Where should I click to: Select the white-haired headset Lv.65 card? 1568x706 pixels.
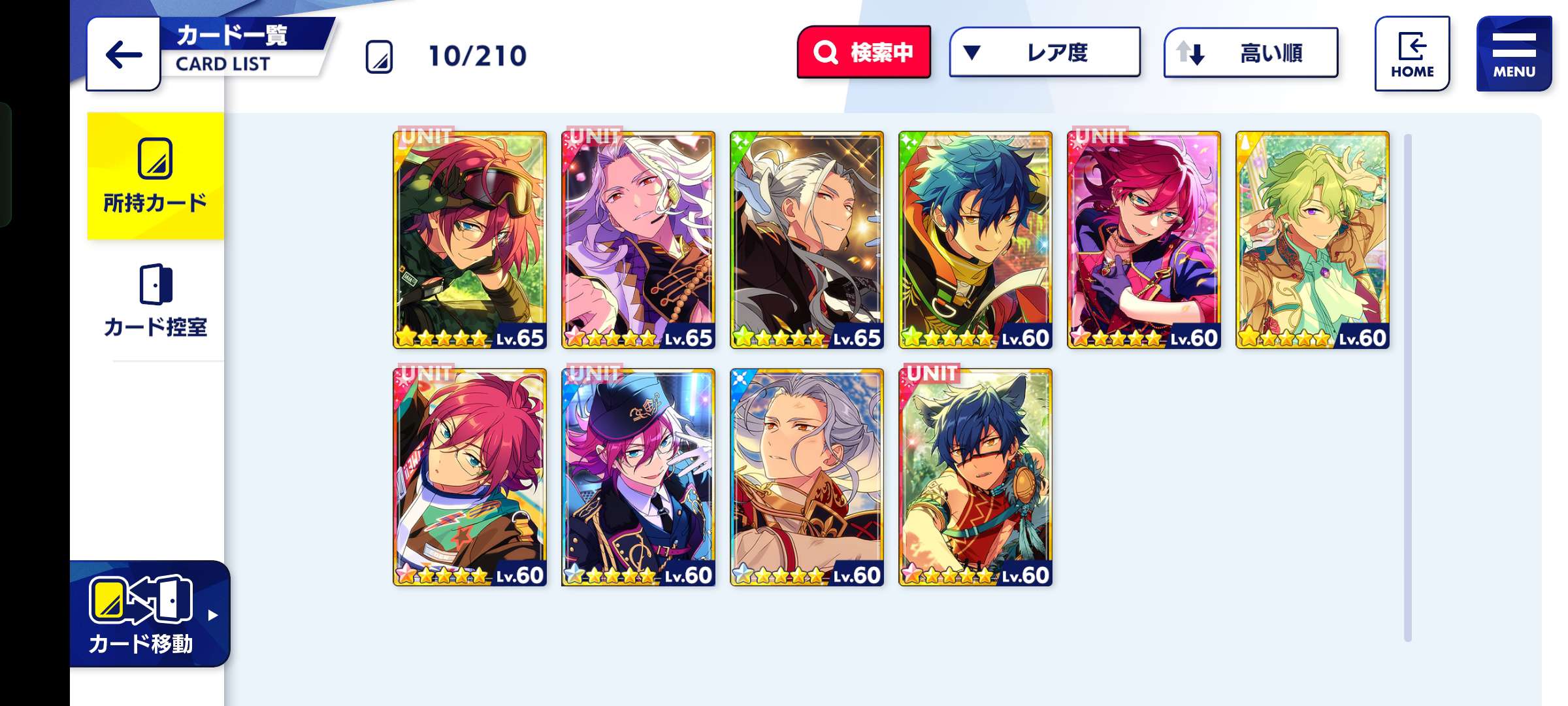[x=638, y=239]
